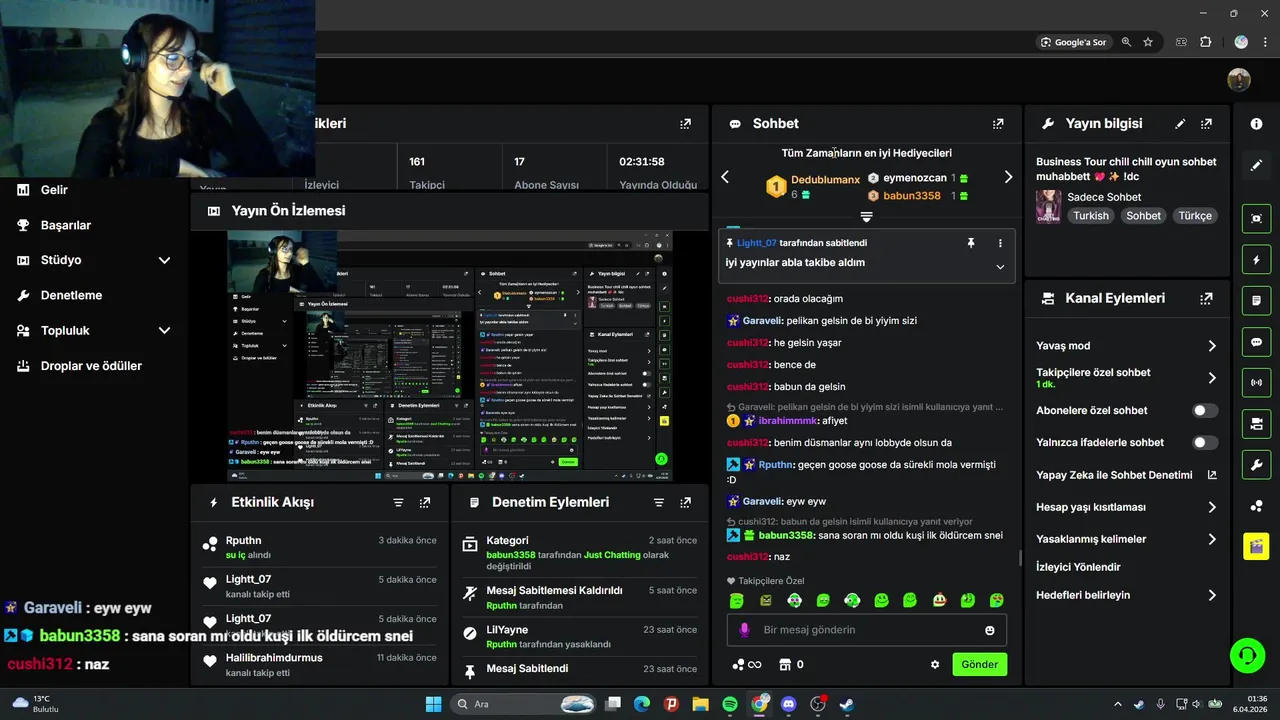Pop out the Kanal Eylemleri panel
Screen dimensions: 1280x720
point(1206,298)
